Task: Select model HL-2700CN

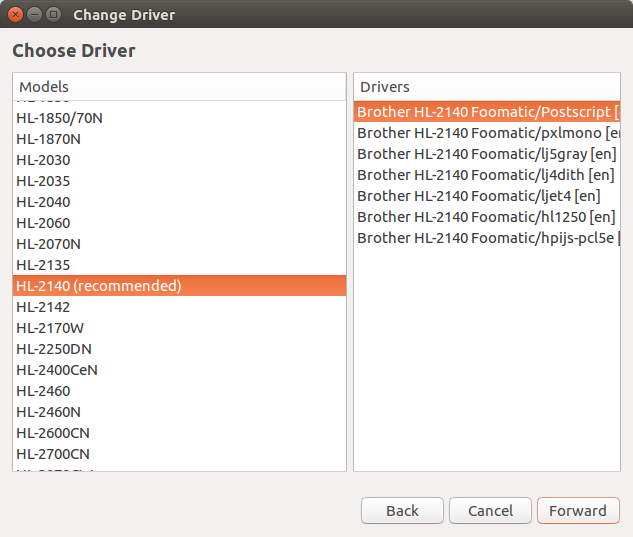Action: click(179, 454)
